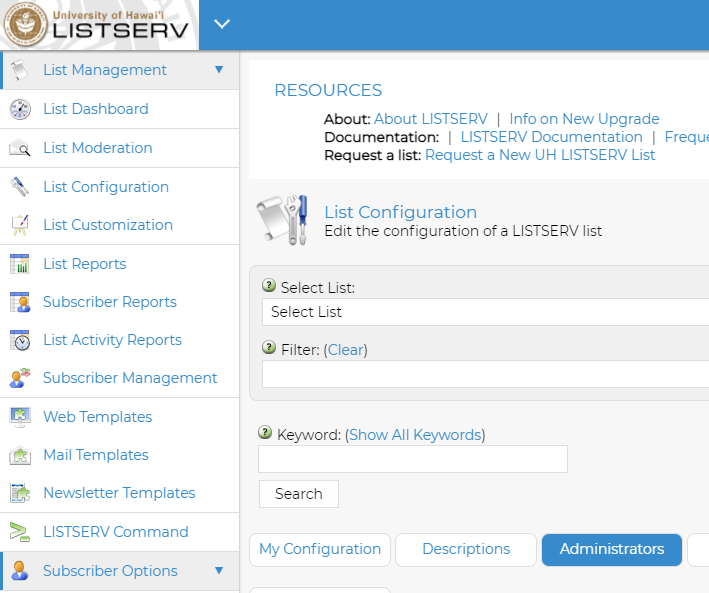709x593 pixels.
Task: Open LISTSERV Documentation link
Action: 552,137
